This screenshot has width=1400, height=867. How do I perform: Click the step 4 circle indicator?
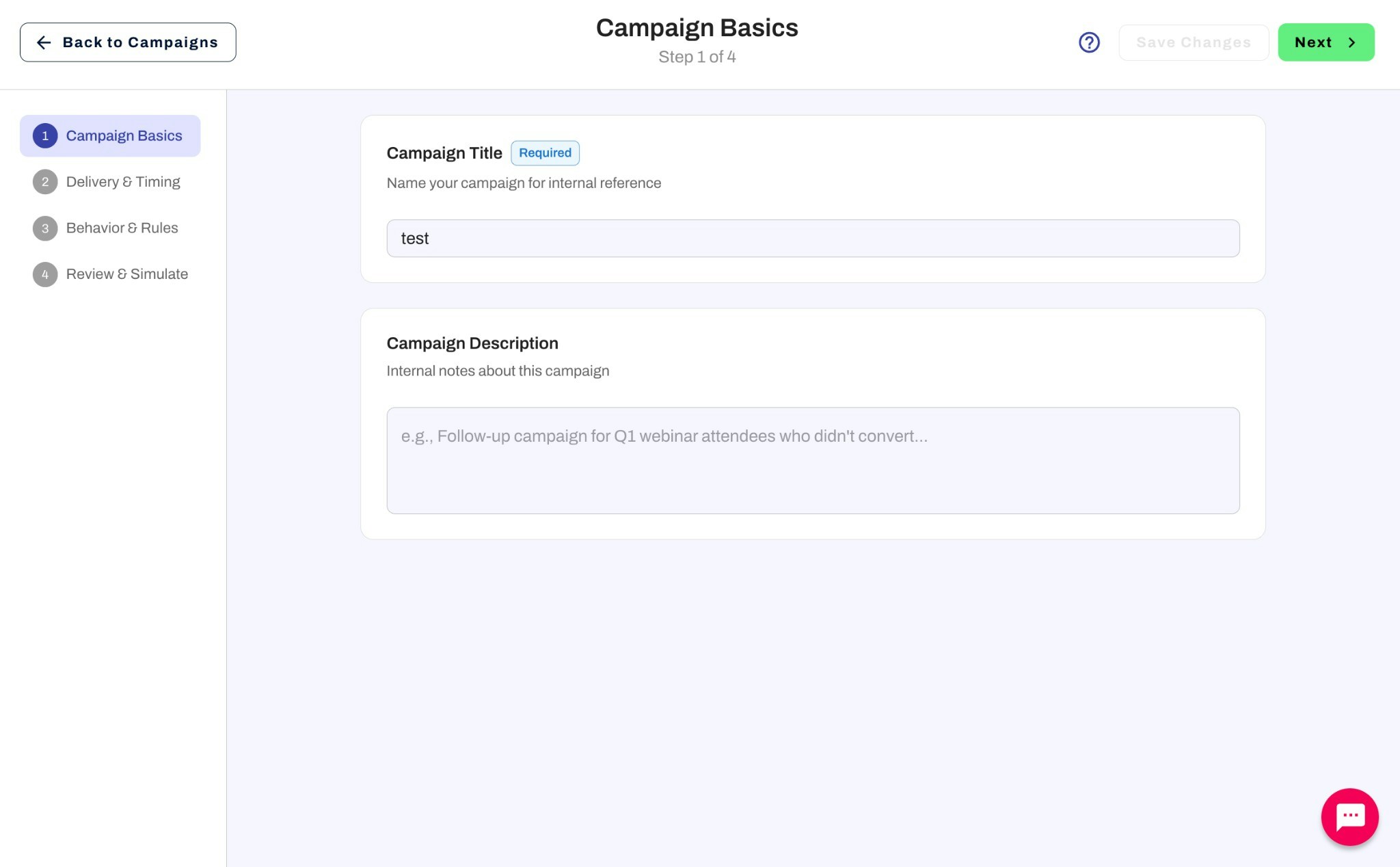(45, 274)
